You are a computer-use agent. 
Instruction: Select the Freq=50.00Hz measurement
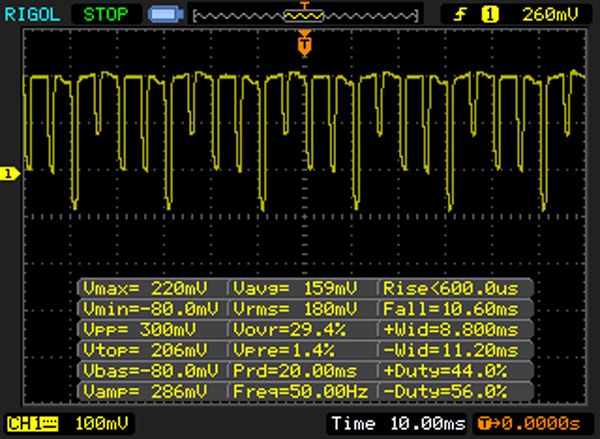(301, 392)
